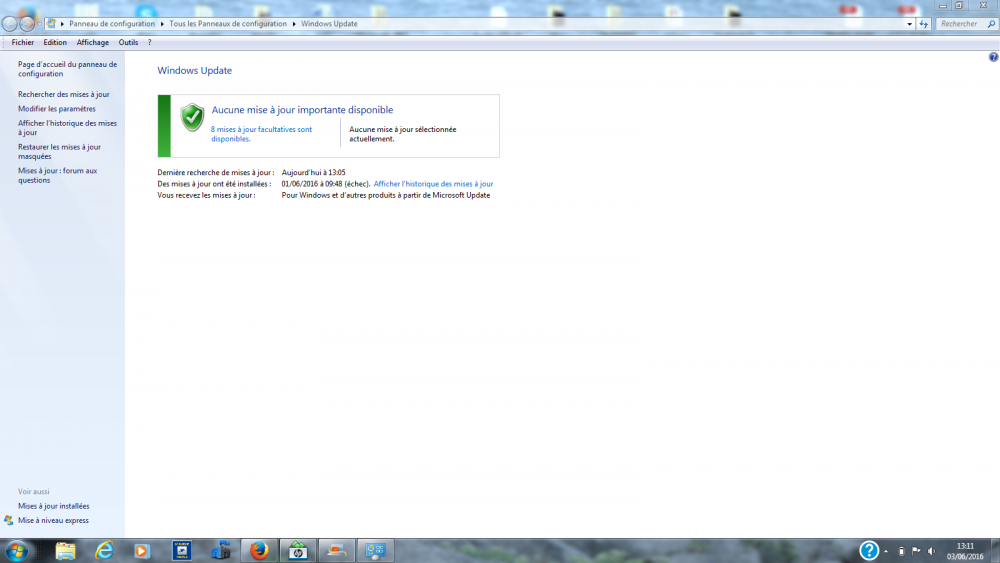The width and height of the screenshot is (1000, 563).
Task: Click the Windows Start orb
Action: [17, 550]
